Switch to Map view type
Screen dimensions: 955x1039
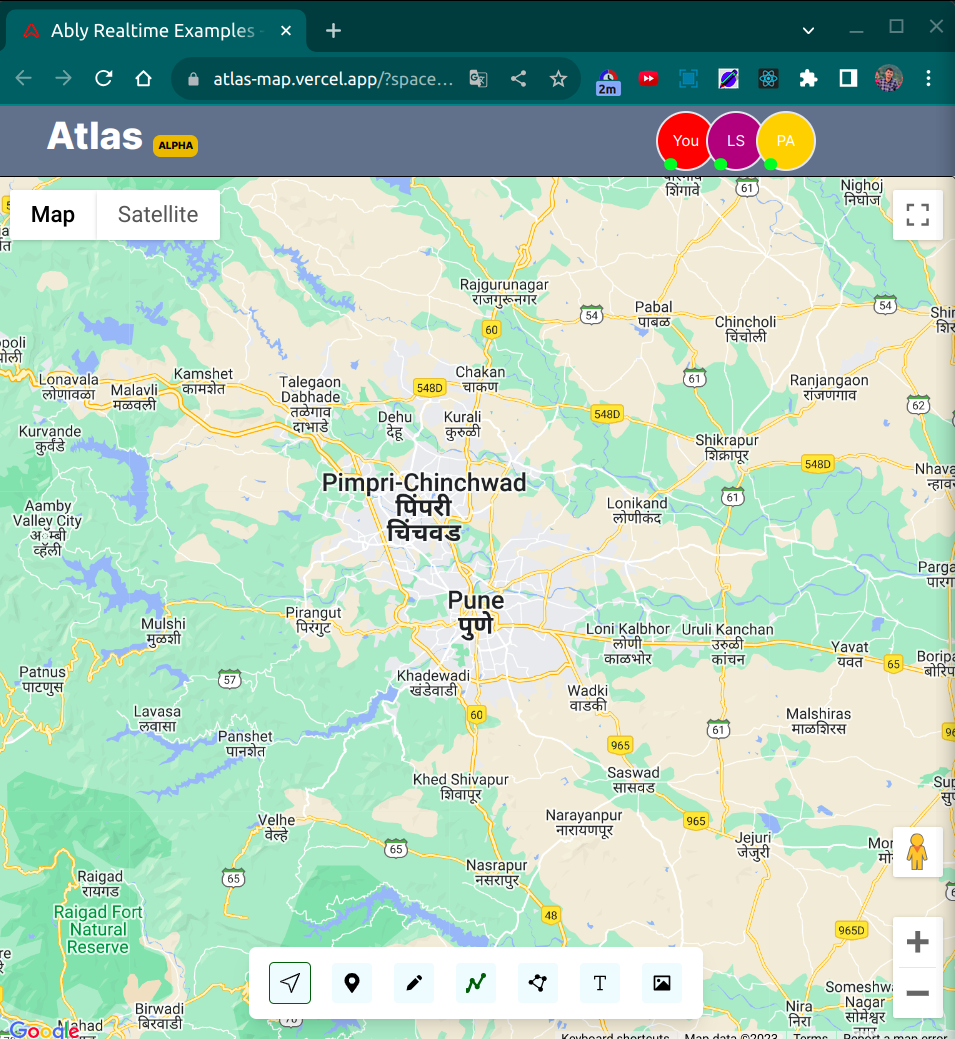(53, 215)
